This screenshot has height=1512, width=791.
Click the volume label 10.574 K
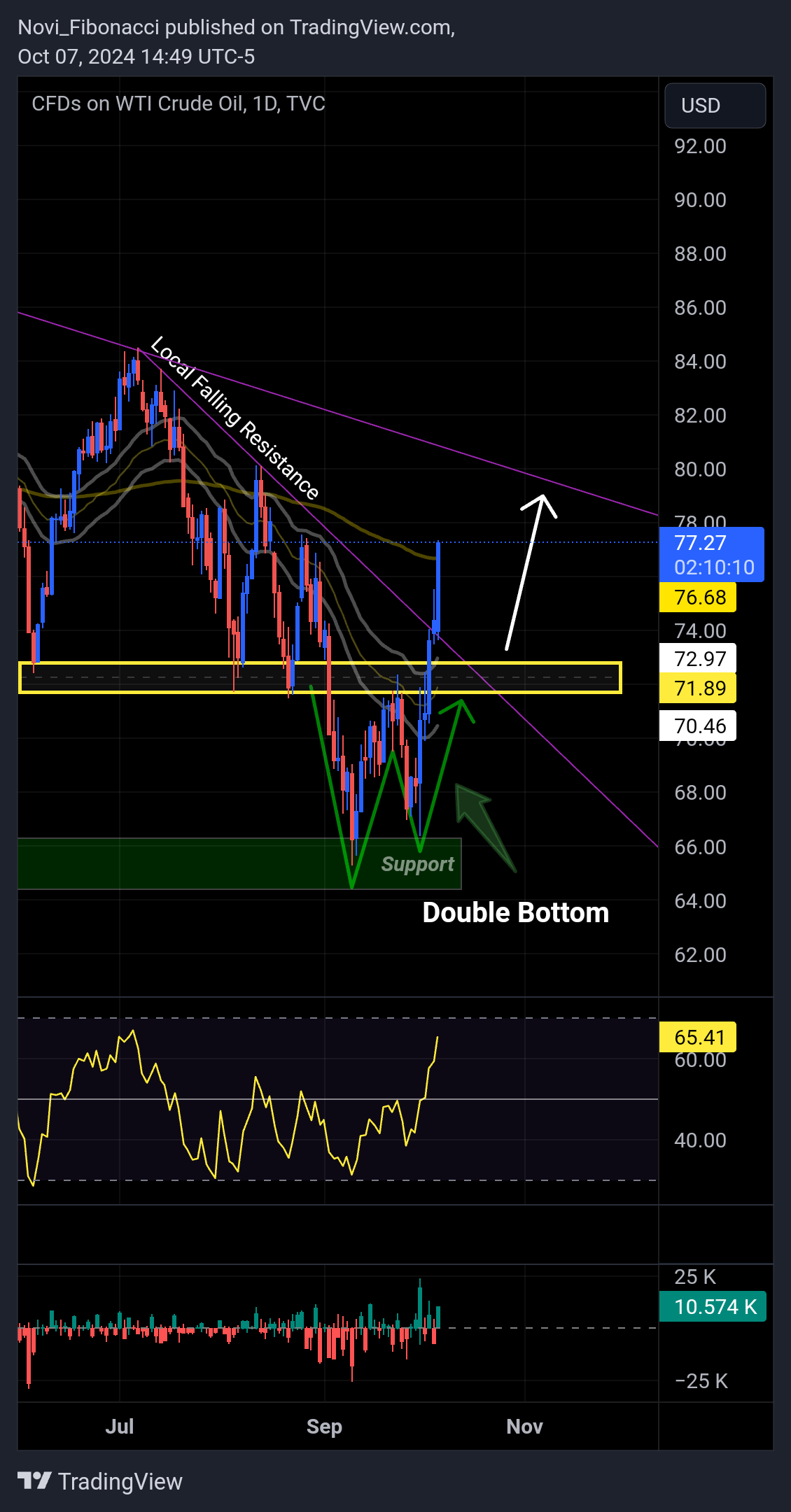tap(713, 1306)
